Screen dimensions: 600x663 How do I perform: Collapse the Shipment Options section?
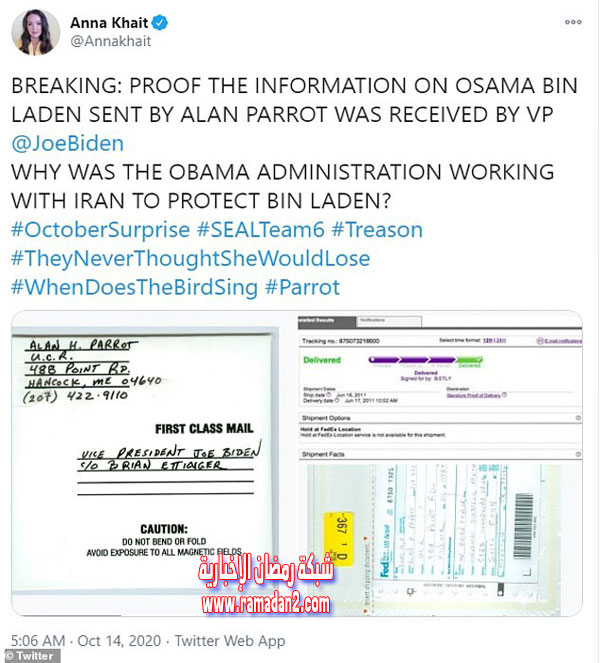point(578,418)
